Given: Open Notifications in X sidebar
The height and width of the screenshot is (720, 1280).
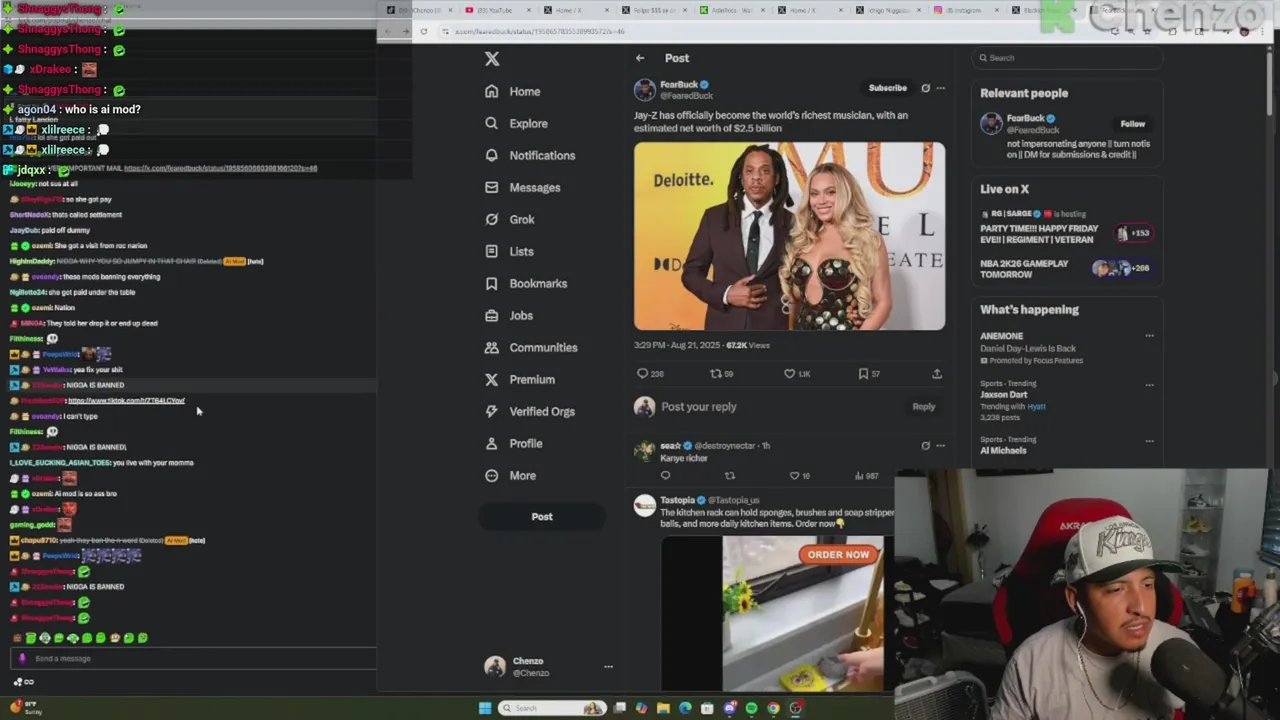Looking at the screenshot, I should (530, 155).
